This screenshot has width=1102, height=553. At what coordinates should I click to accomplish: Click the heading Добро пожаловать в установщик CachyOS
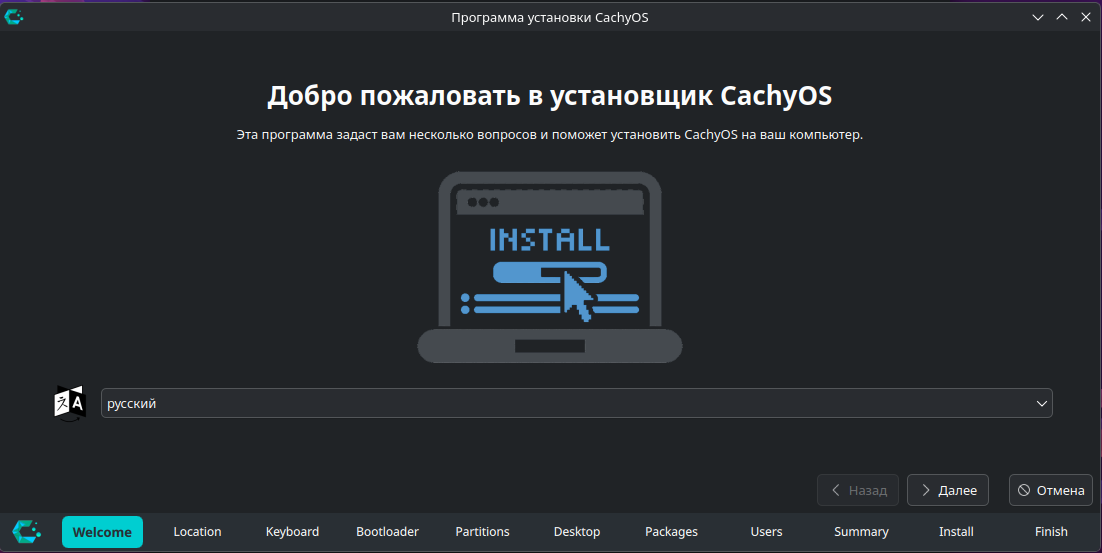[550, 96]
